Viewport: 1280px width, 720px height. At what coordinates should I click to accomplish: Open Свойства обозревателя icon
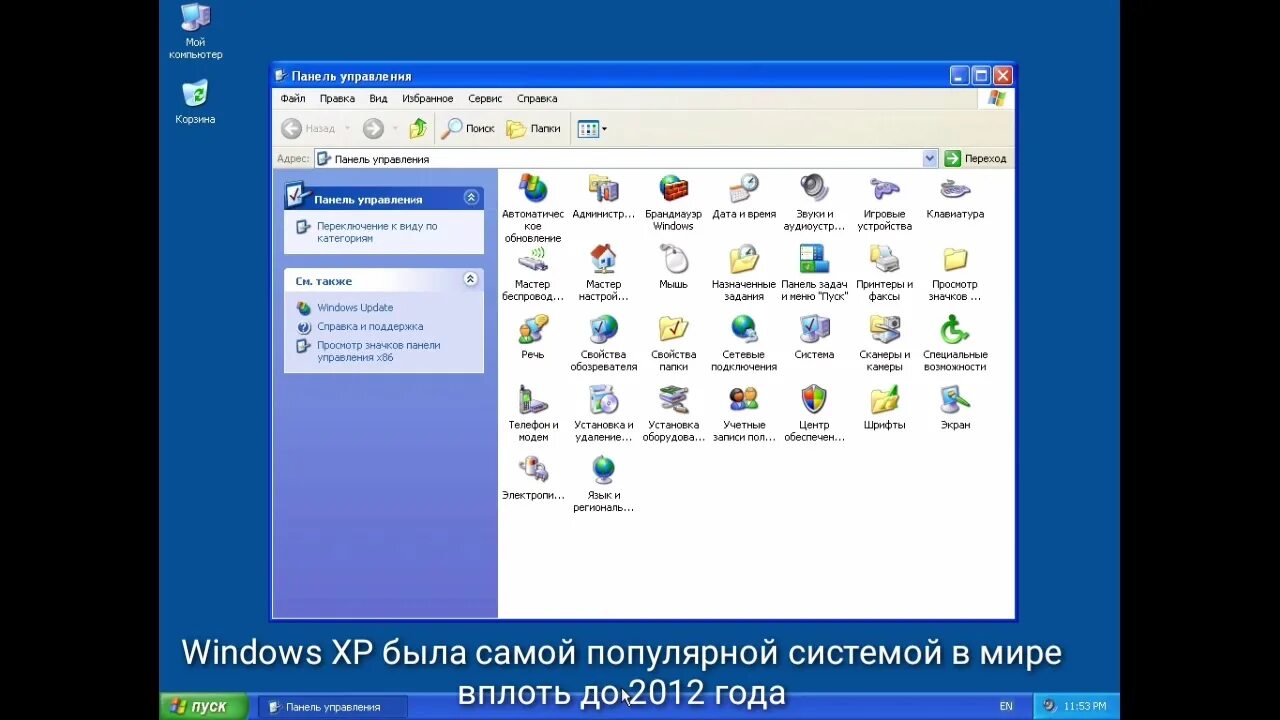603,329
